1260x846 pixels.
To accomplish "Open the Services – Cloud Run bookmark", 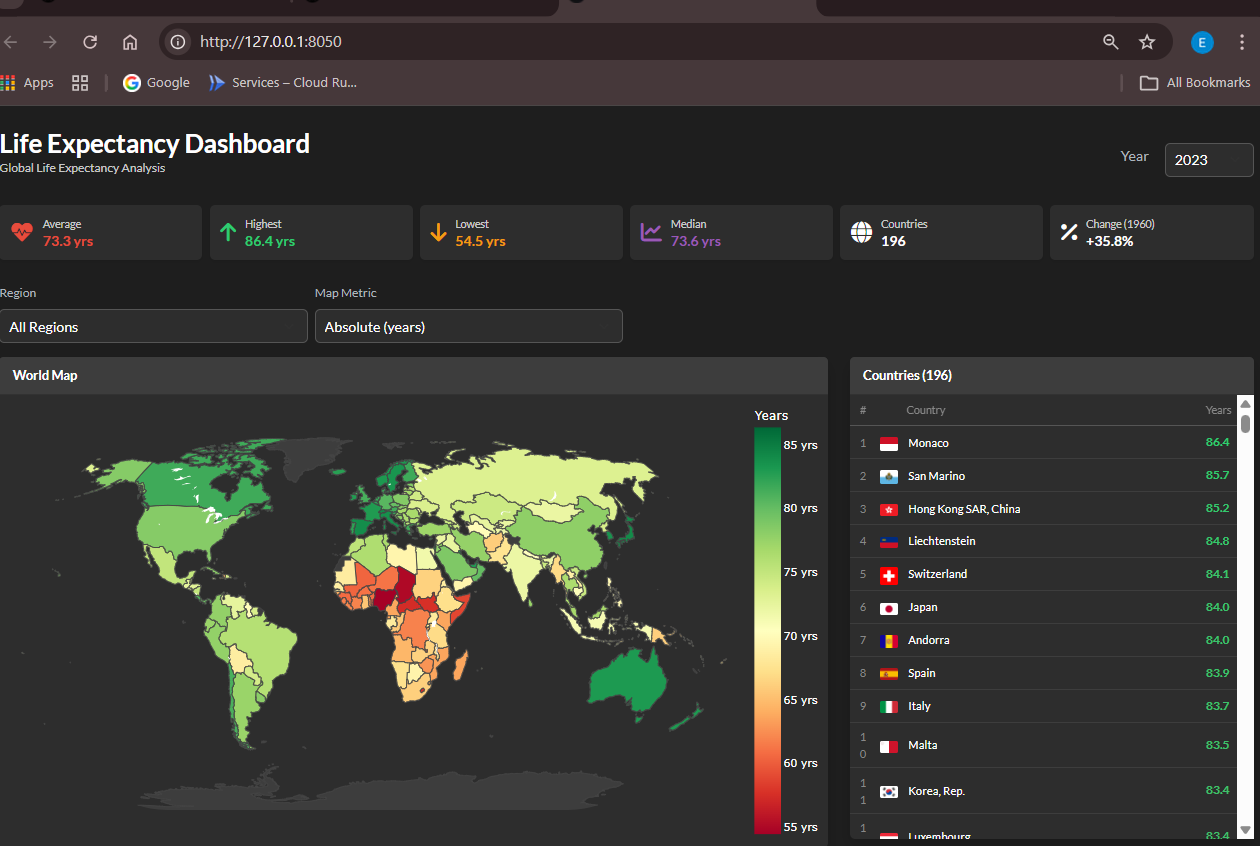I will [282, 83].
